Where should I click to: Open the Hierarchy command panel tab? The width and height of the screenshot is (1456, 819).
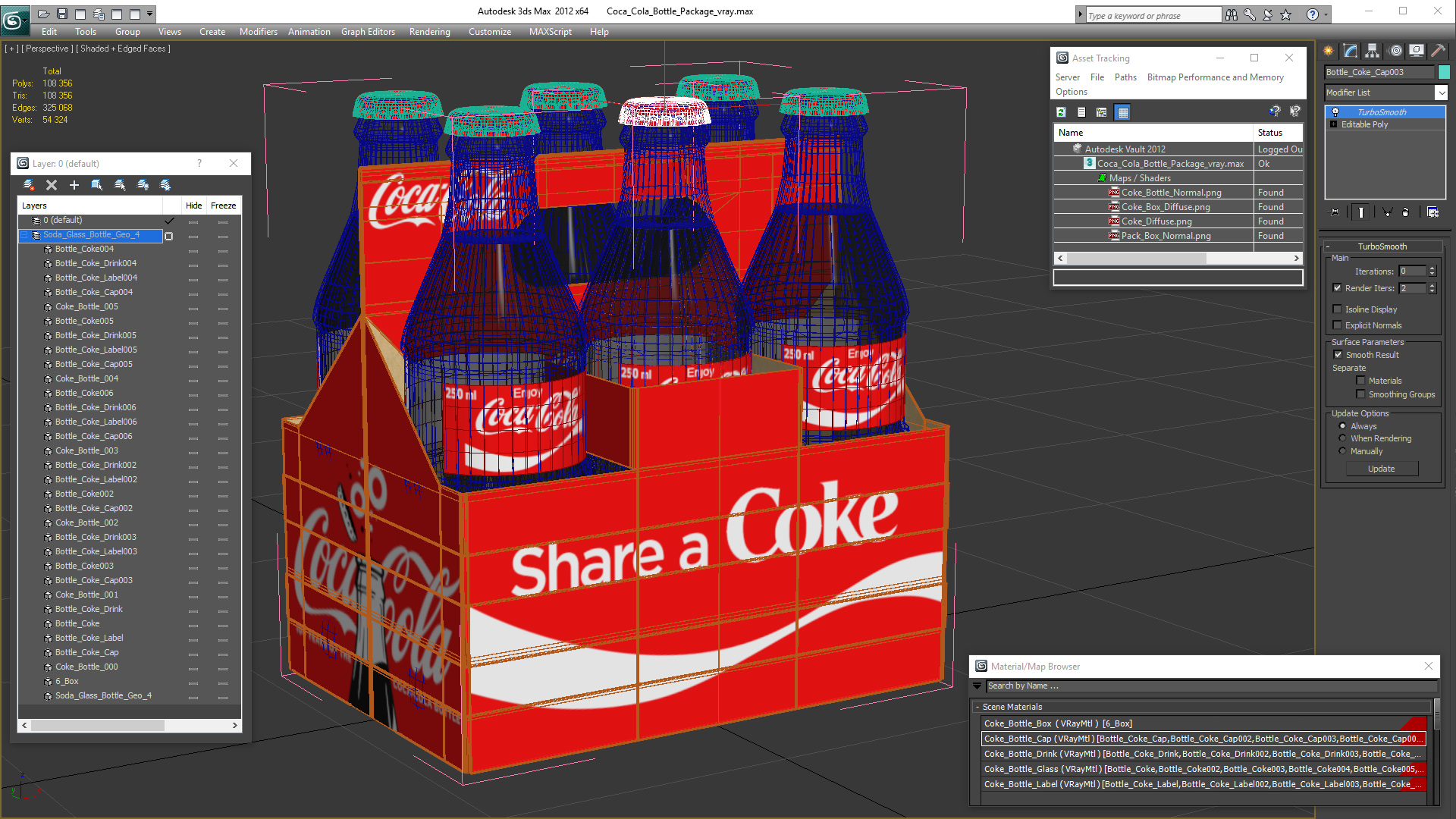pyautogui.click(x=1373, y=51)
